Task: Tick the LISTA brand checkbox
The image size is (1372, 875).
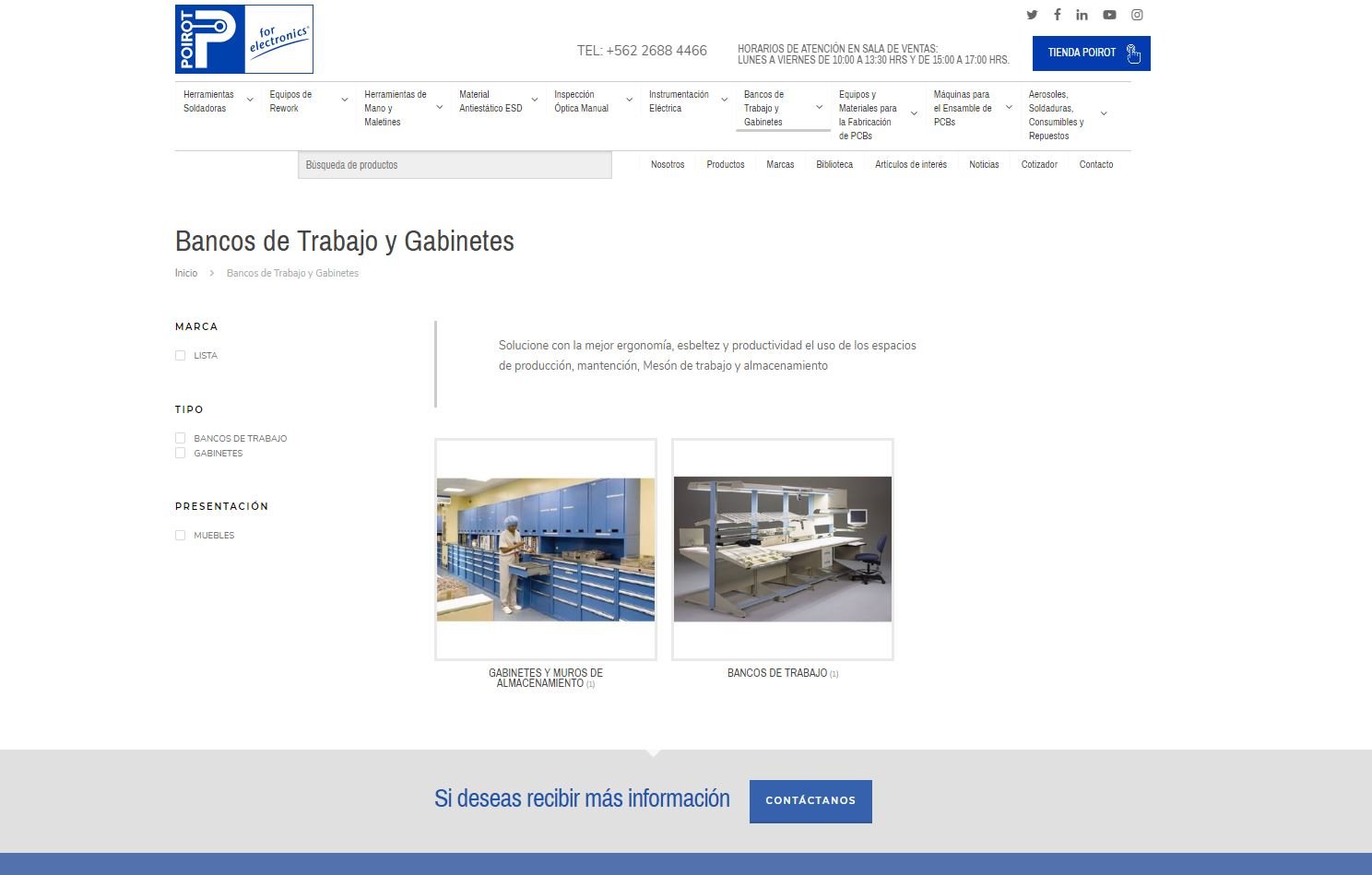Action: [x=181, y=355]
